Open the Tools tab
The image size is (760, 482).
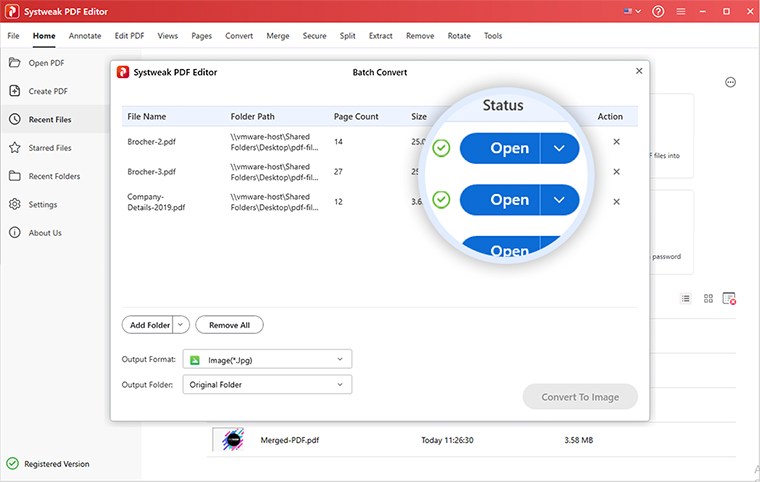pyautogui.click(x=493, y=36)
